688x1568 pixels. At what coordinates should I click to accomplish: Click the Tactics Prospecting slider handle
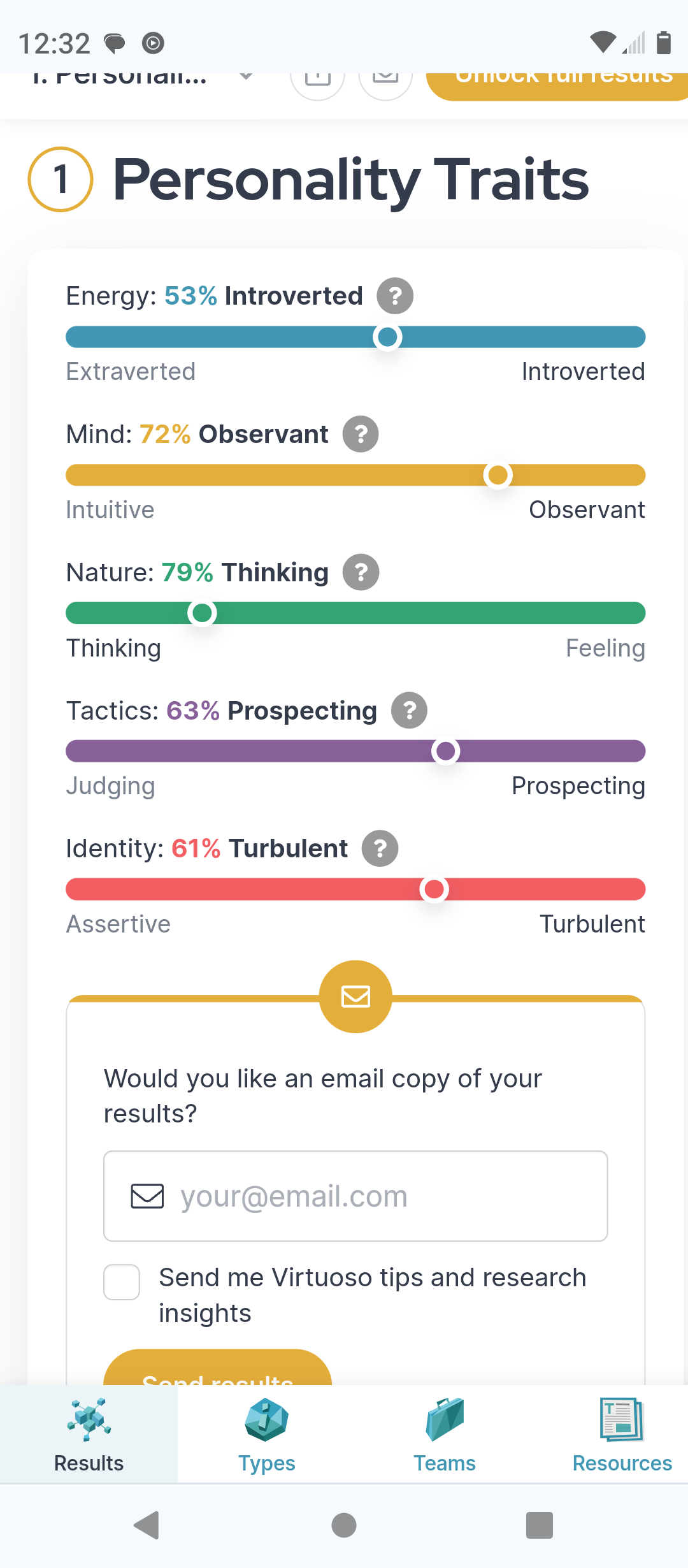pos(445,751)
